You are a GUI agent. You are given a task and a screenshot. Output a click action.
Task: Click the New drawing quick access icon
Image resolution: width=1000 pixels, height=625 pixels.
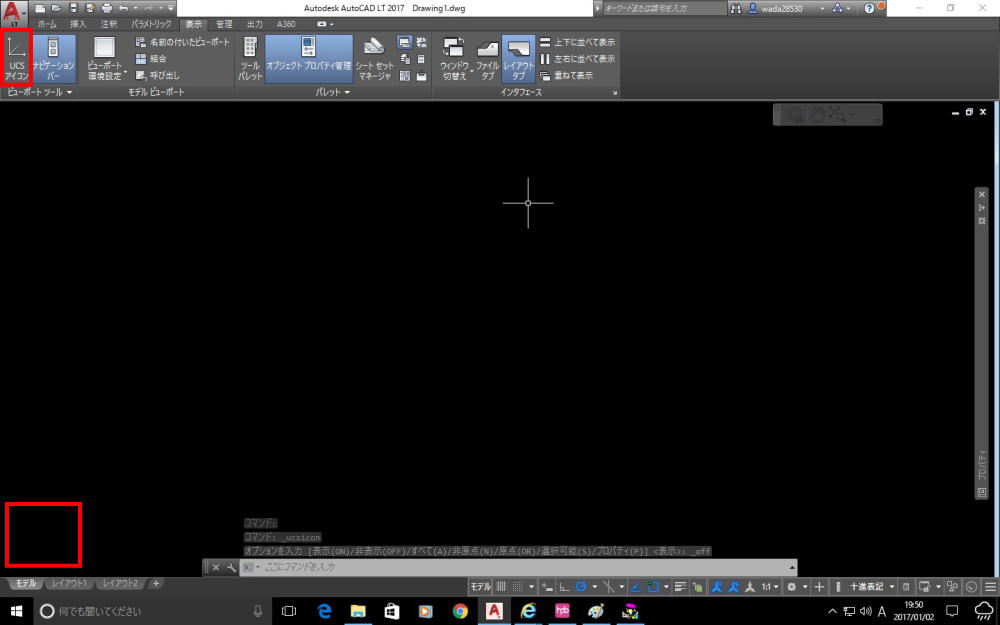pyautogui.click(x=40, y=8)
